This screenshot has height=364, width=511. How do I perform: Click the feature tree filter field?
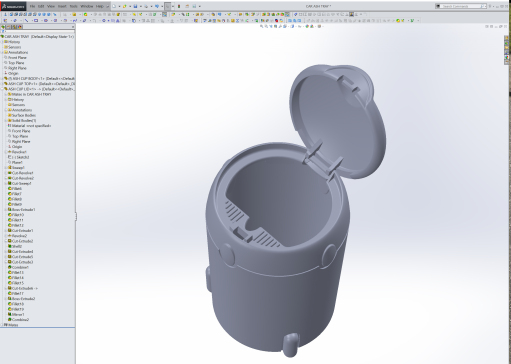(x=38, y=31)
